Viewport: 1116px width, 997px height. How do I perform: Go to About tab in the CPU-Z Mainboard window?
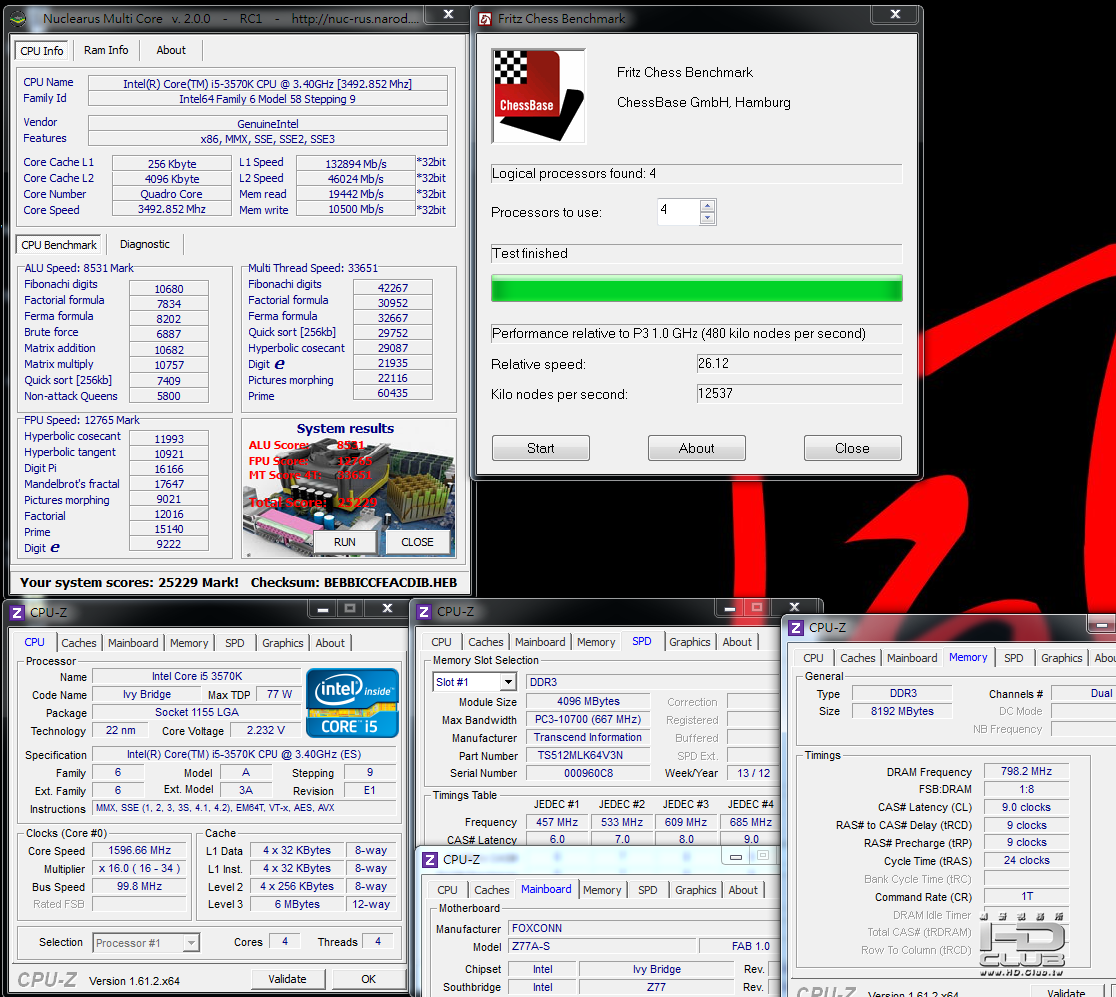click(743, 890)
